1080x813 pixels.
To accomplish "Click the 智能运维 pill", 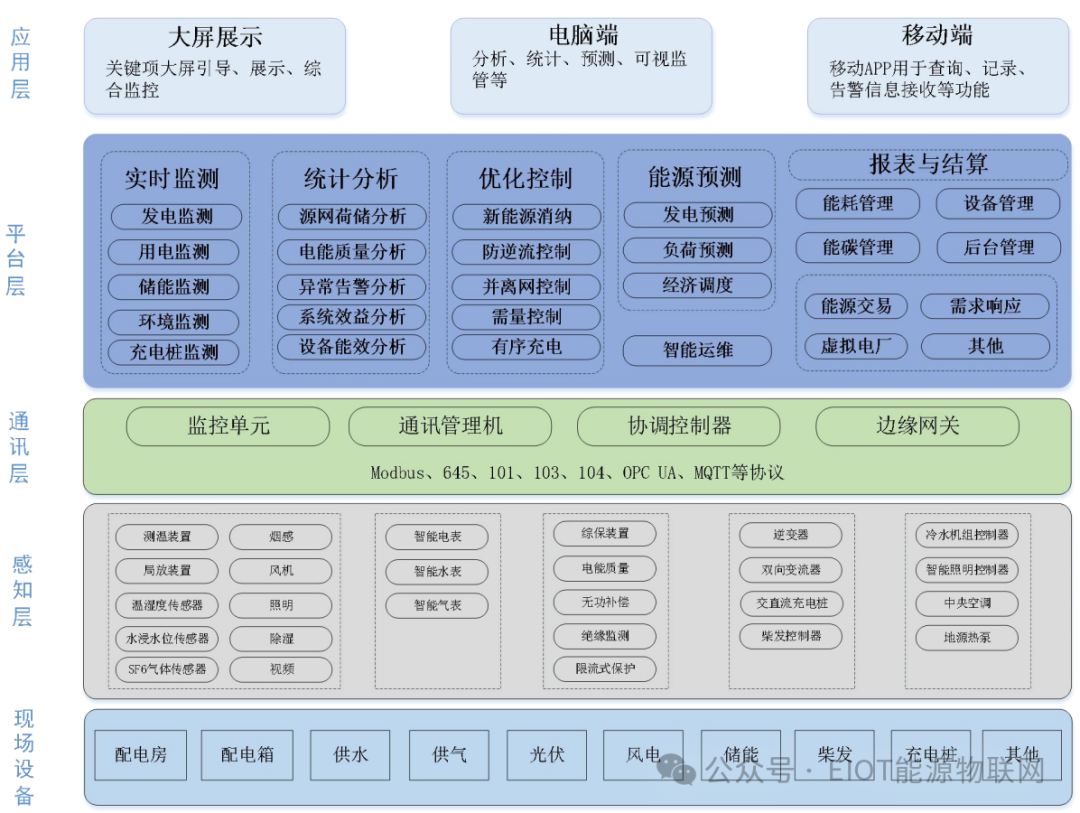I will point(698,350).
